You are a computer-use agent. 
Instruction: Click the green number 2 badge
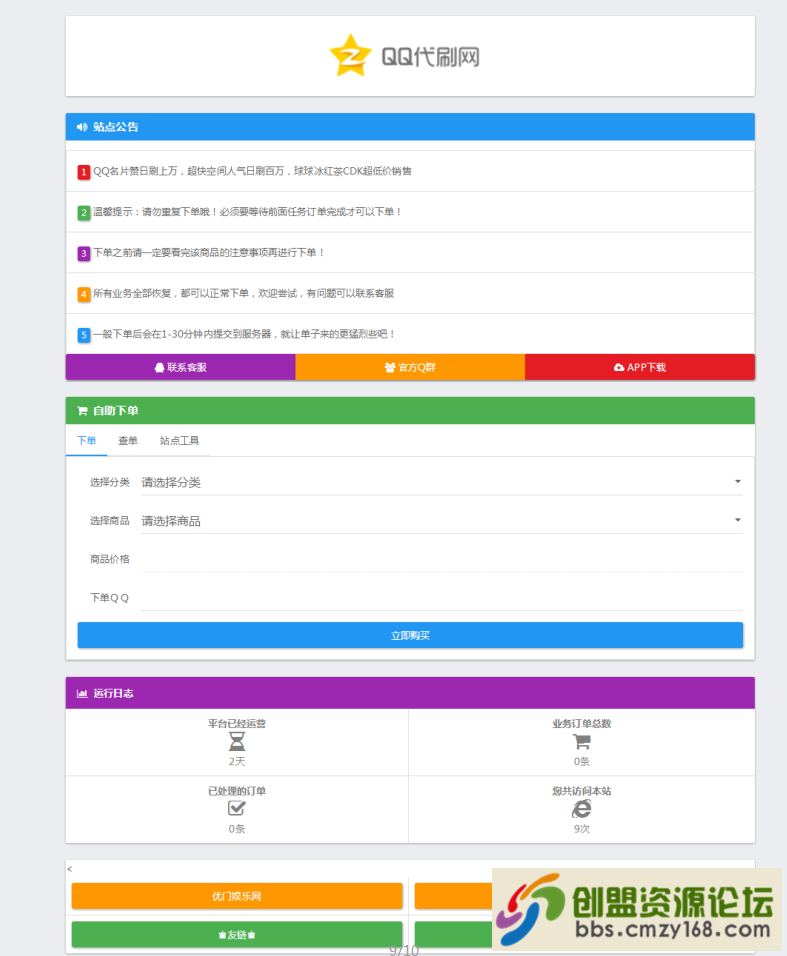[x=84, y=213]
